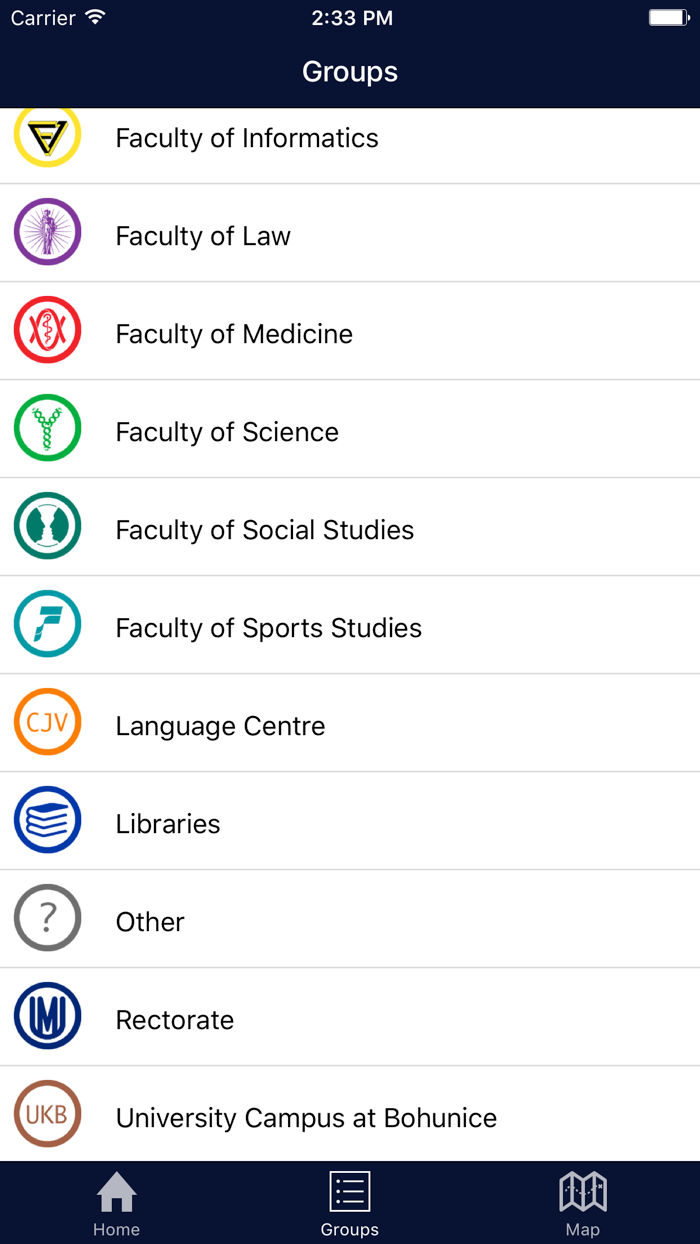Viewport: 700px width, 1244px height.
Task: Tap the Faculty of Social Studies faces icon
Action: point(47,526)
